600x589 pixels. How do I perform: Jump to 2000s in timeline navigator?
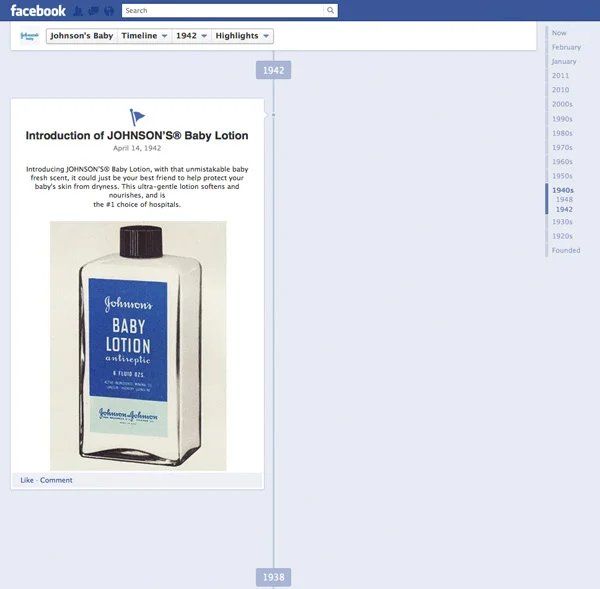(x=562, y=104)
